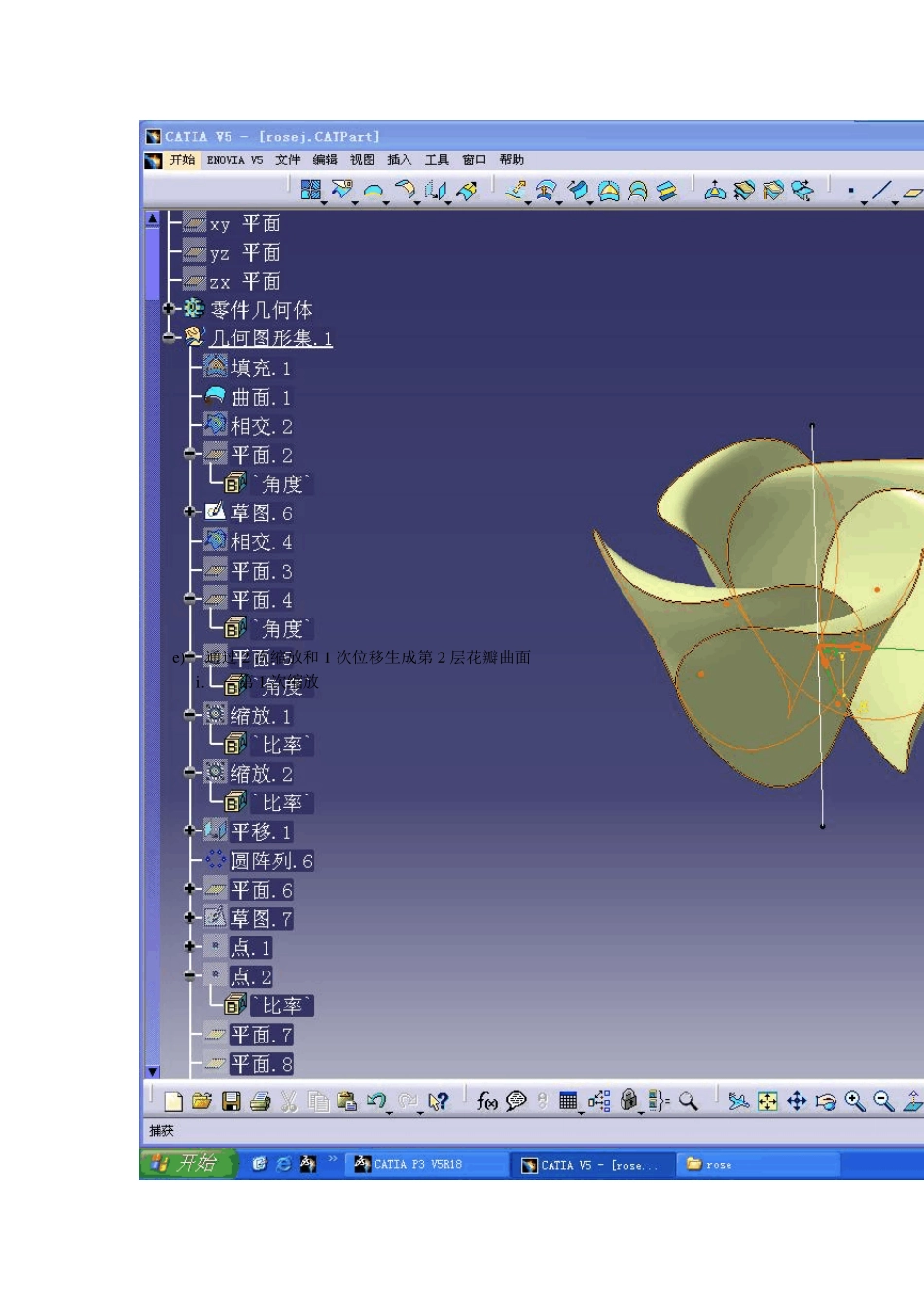Screen dimensions: 924x1307
Task: Expand the 草图.6 tree node
Action: pyautogui.click(x=190, y=512)
